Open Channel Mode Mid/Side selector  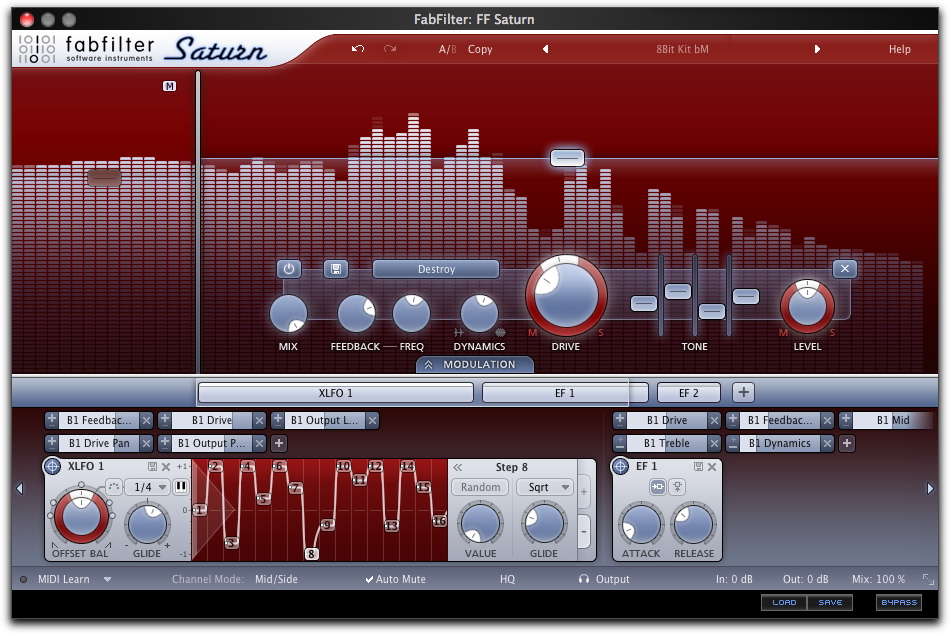(x=276, y=579)
